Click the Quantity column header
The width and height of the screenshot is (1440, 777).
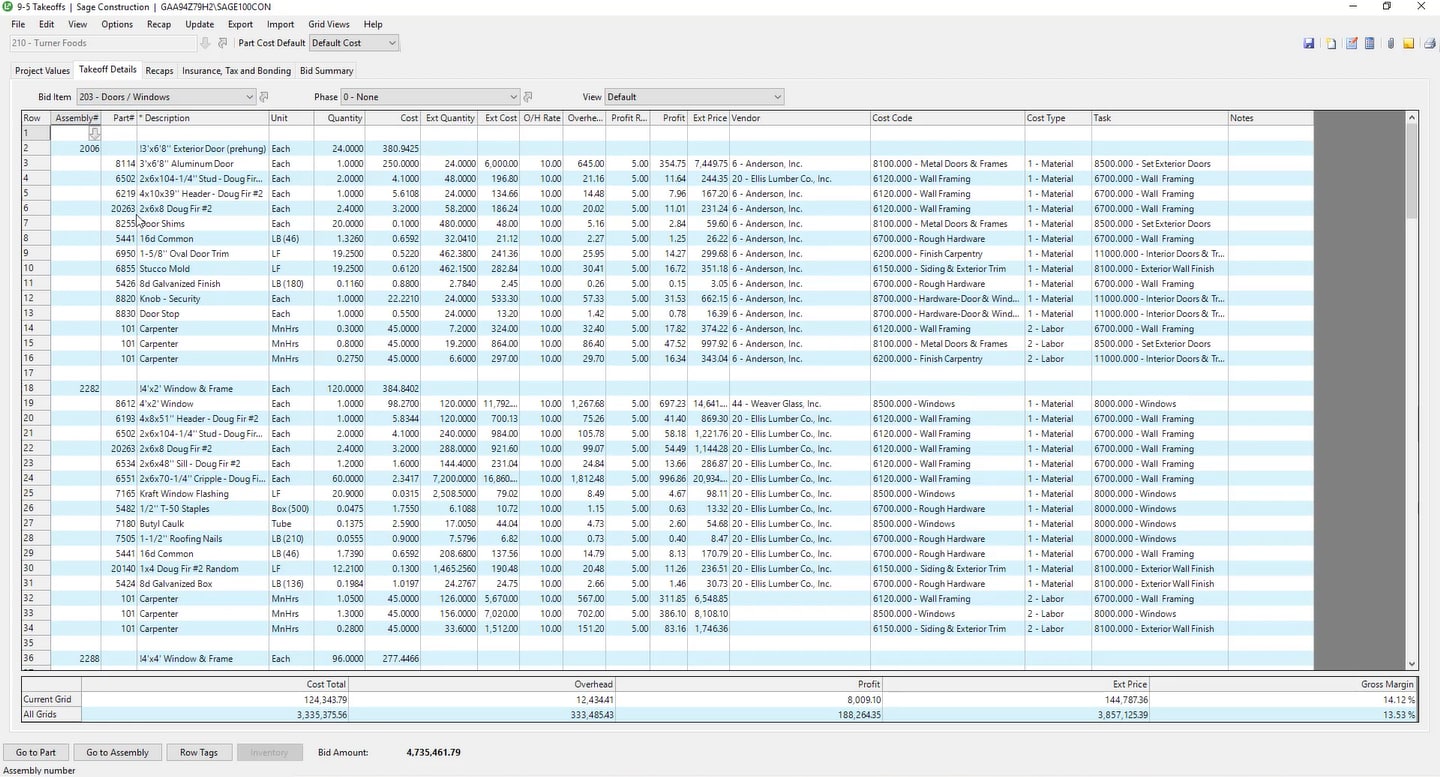(340, 118)
